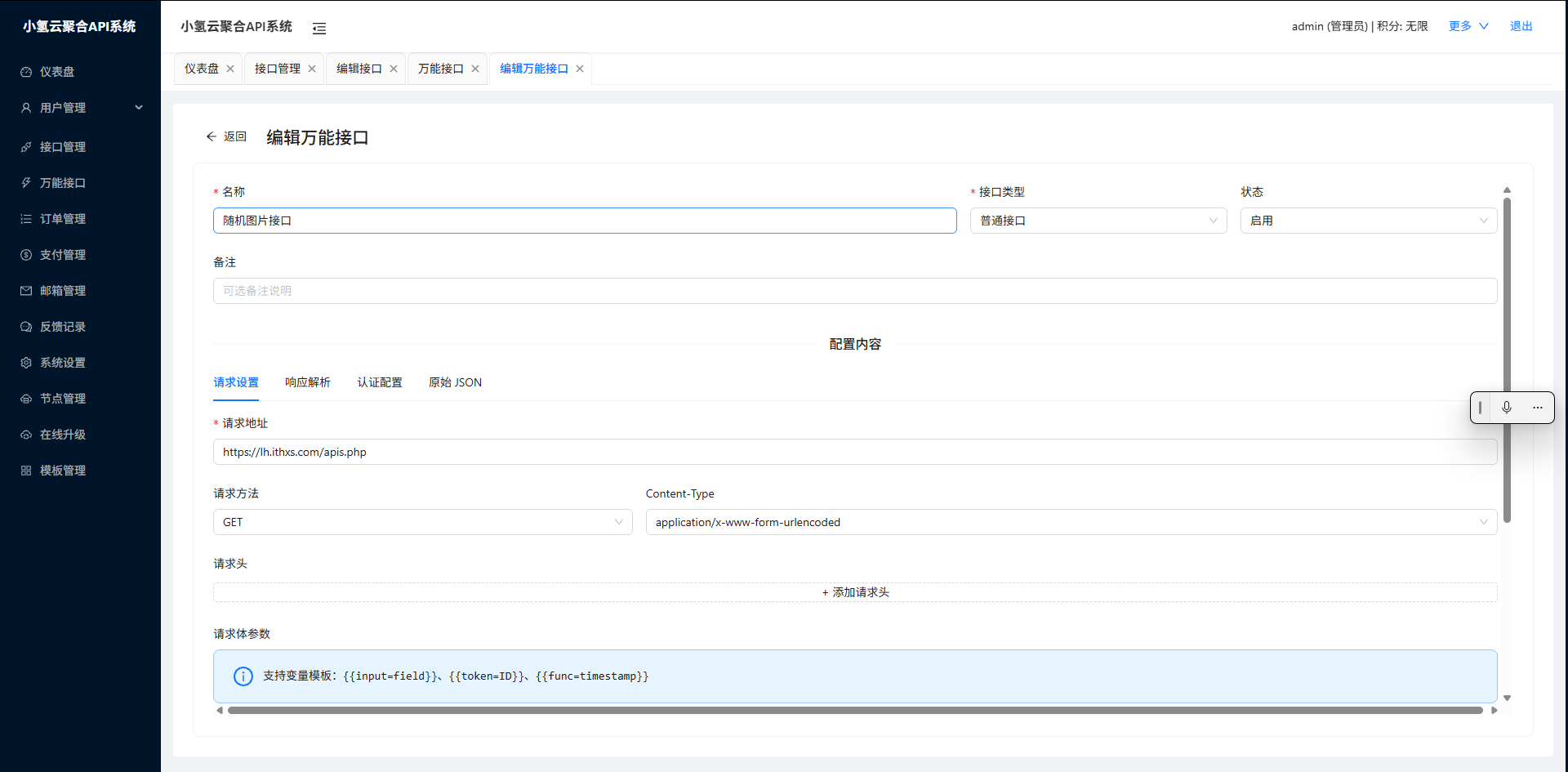Open 邮箱管理 envelope icon in sidebar
Viewport: 1568px width, 772px height.
pos(26,291)
